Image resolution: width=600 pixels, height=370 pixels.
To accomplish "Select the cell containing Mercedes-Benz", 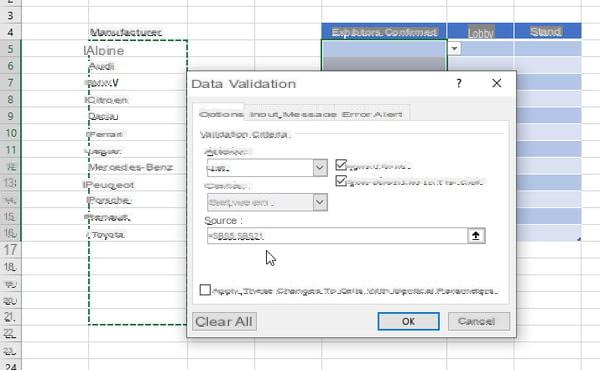I will tap(138, 167).
